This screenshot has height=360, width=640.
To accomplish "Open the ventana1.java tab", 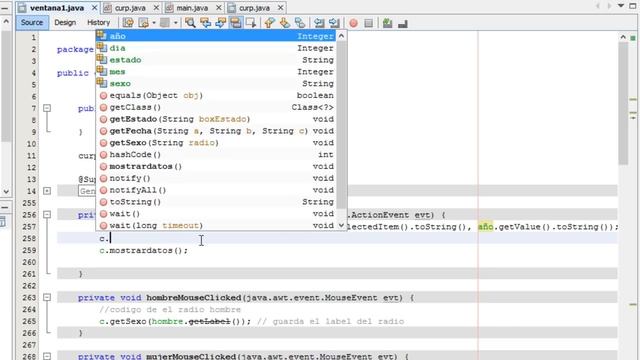I will (x=56, y=8).
